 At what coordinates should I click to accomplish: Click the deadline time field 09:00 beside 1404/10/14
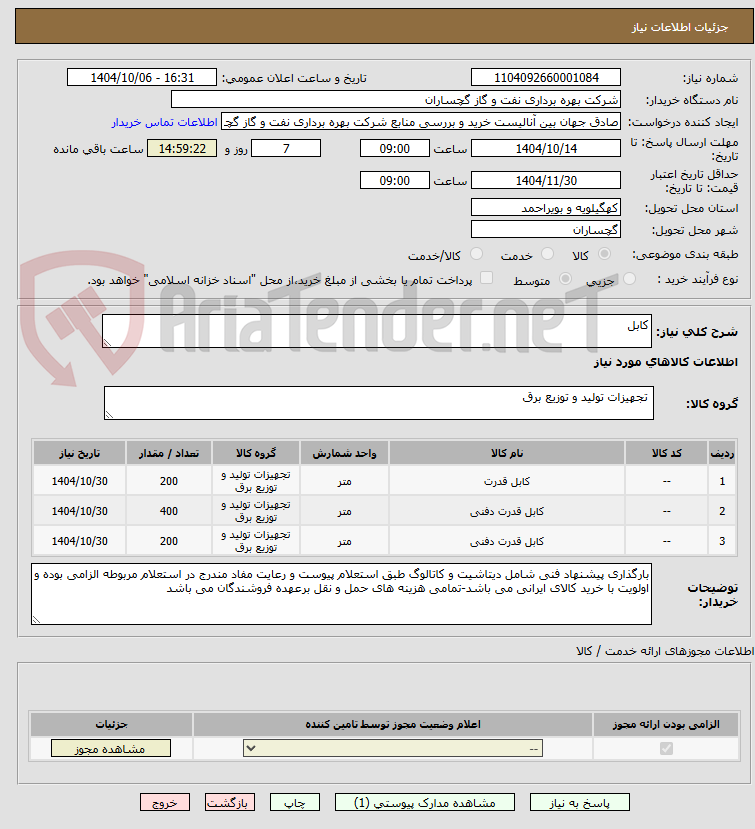click(394, 149)
